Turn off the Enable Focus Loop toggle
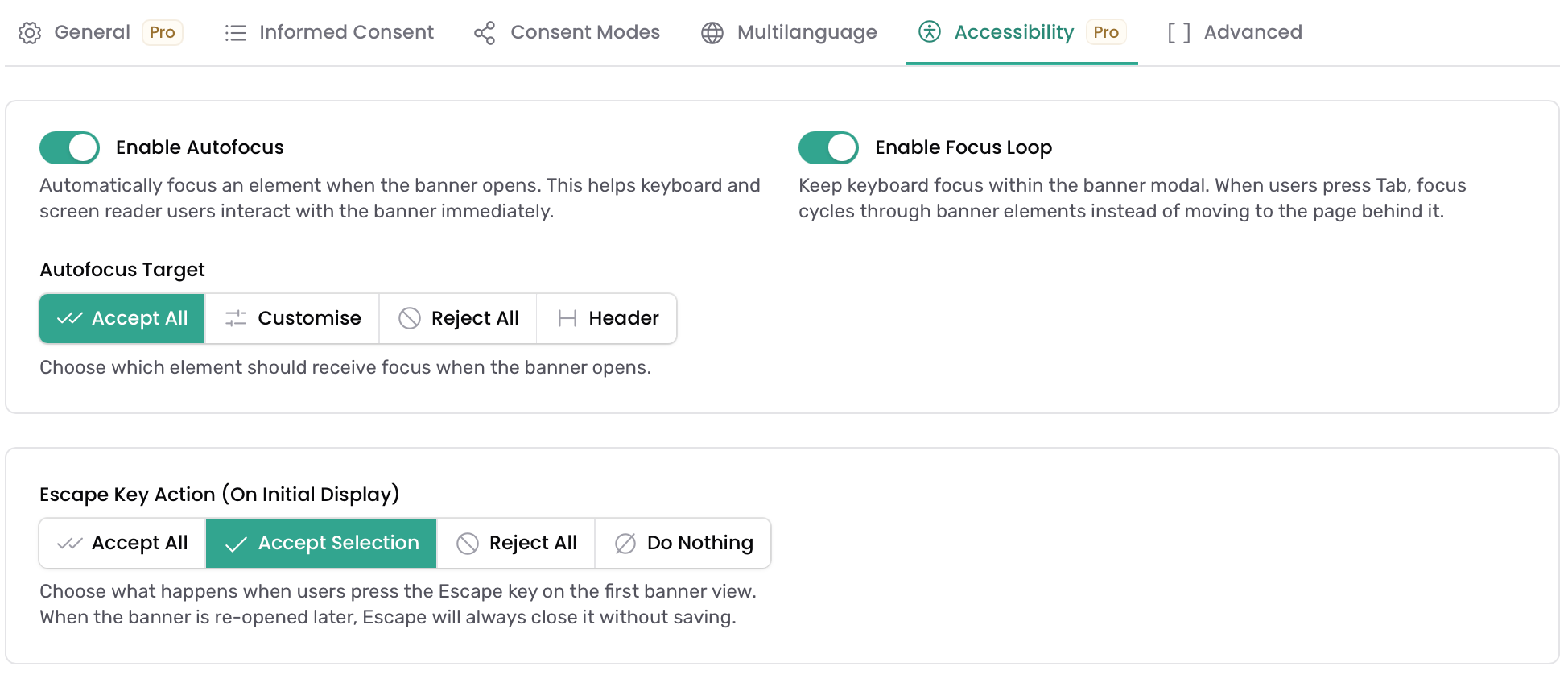Screen dimensions: 1568x683 [x=828, y=147]
